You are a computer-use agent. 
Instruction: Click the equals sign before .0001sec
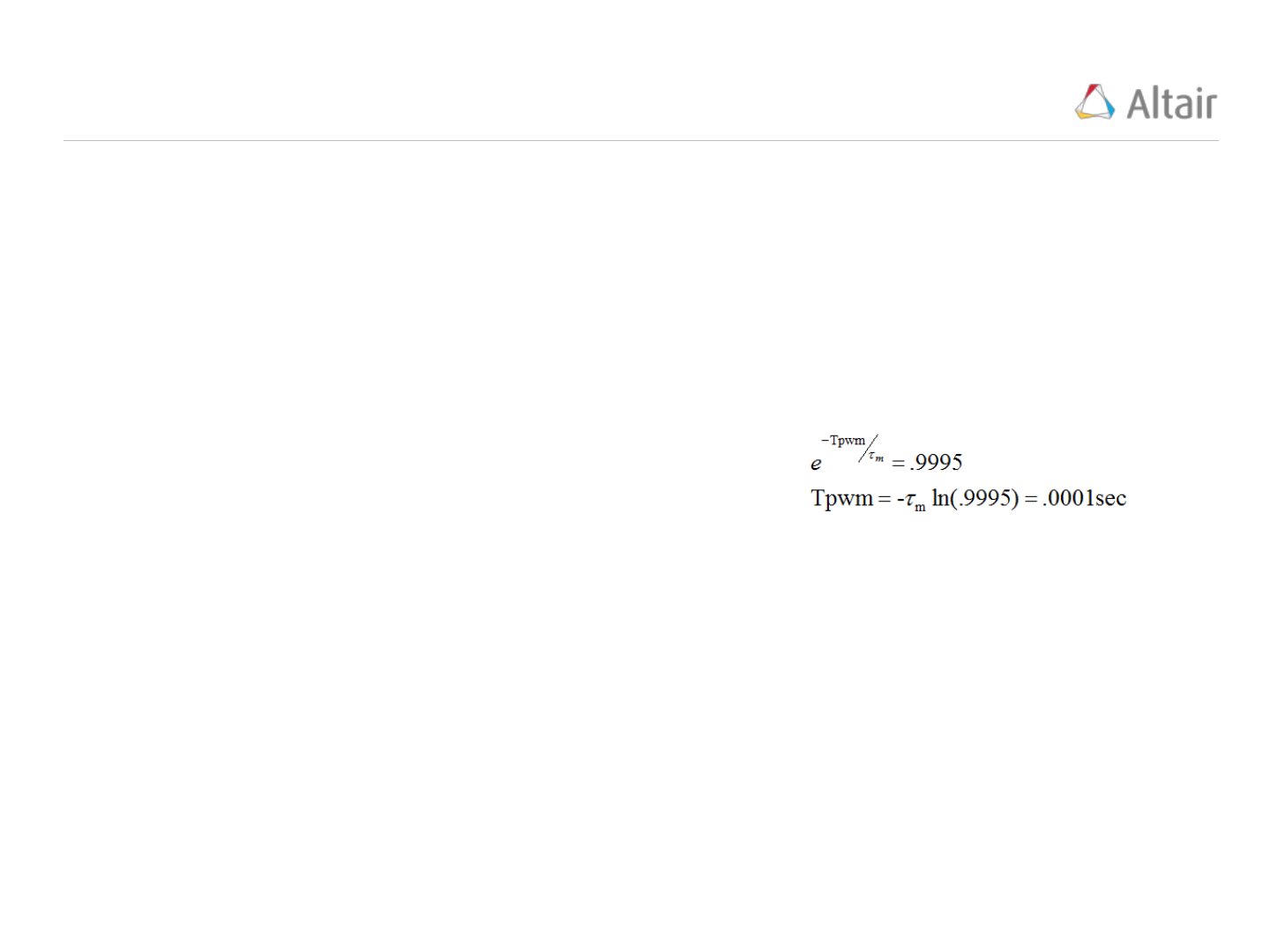1030,499
